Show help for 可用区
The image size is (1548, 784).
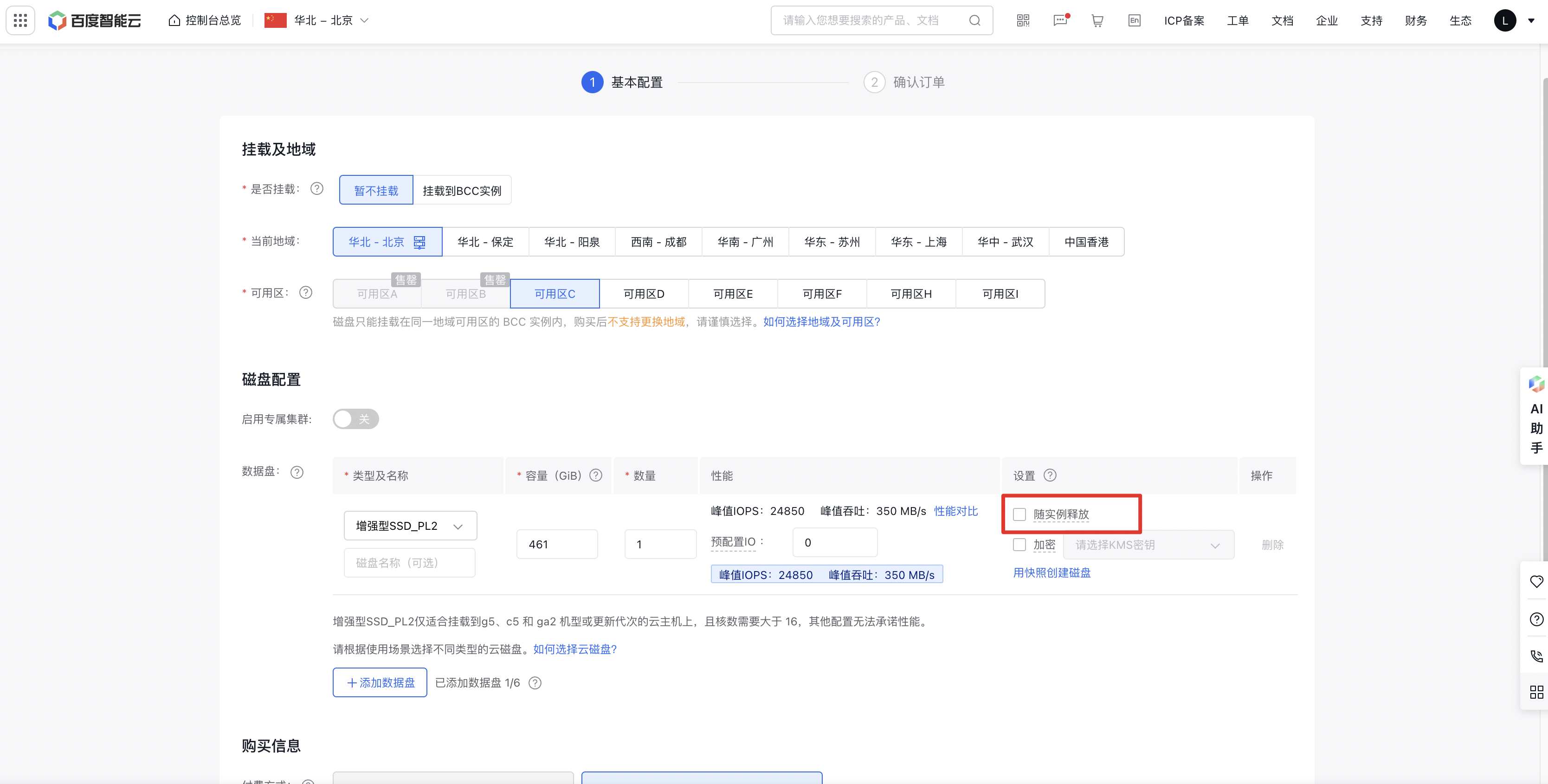tap(306, 293)
